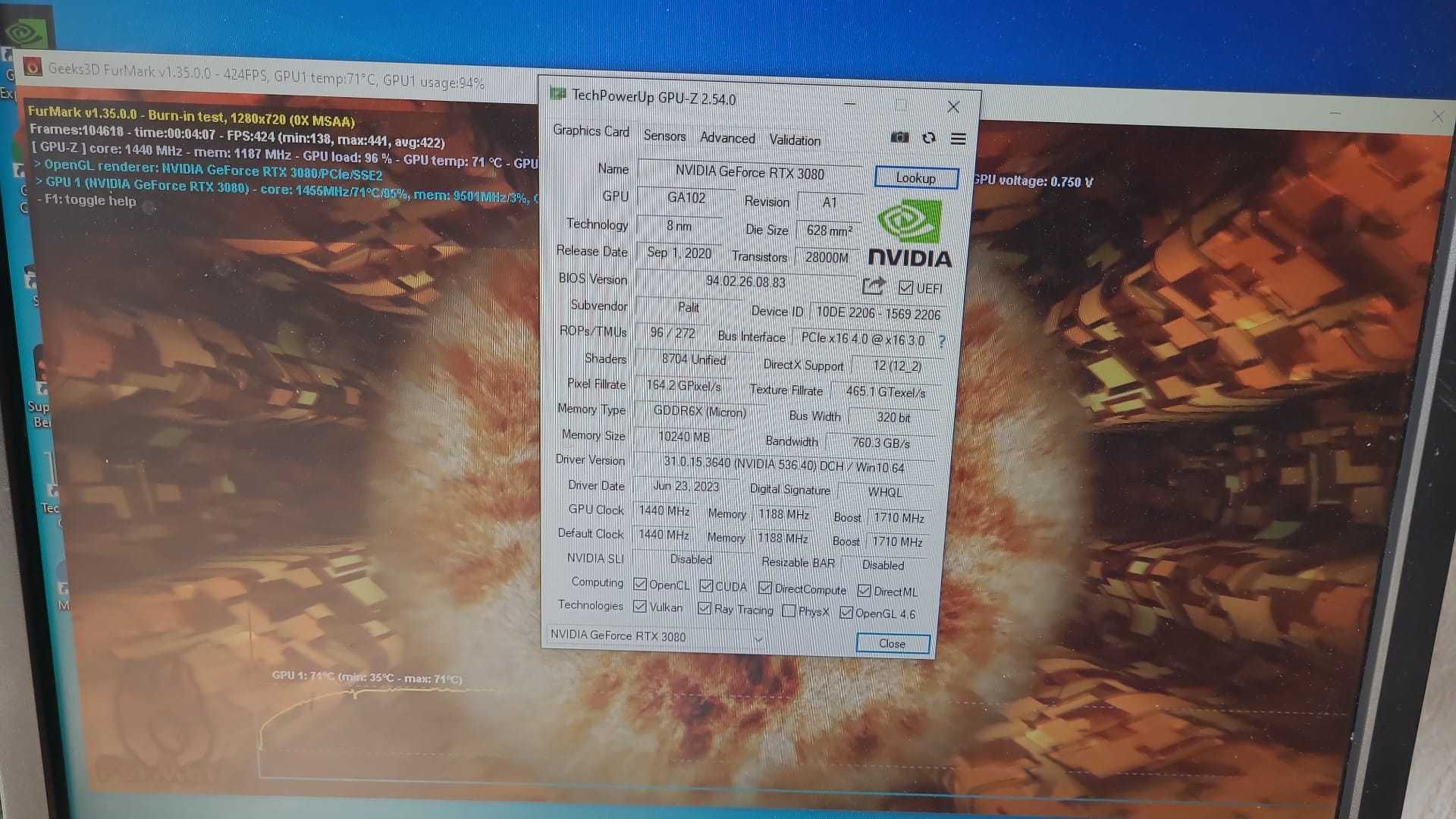Image resolution: width=1456 pixels, height=819 pixels.
Task: Click the Revision value A1
Action: 830,202
